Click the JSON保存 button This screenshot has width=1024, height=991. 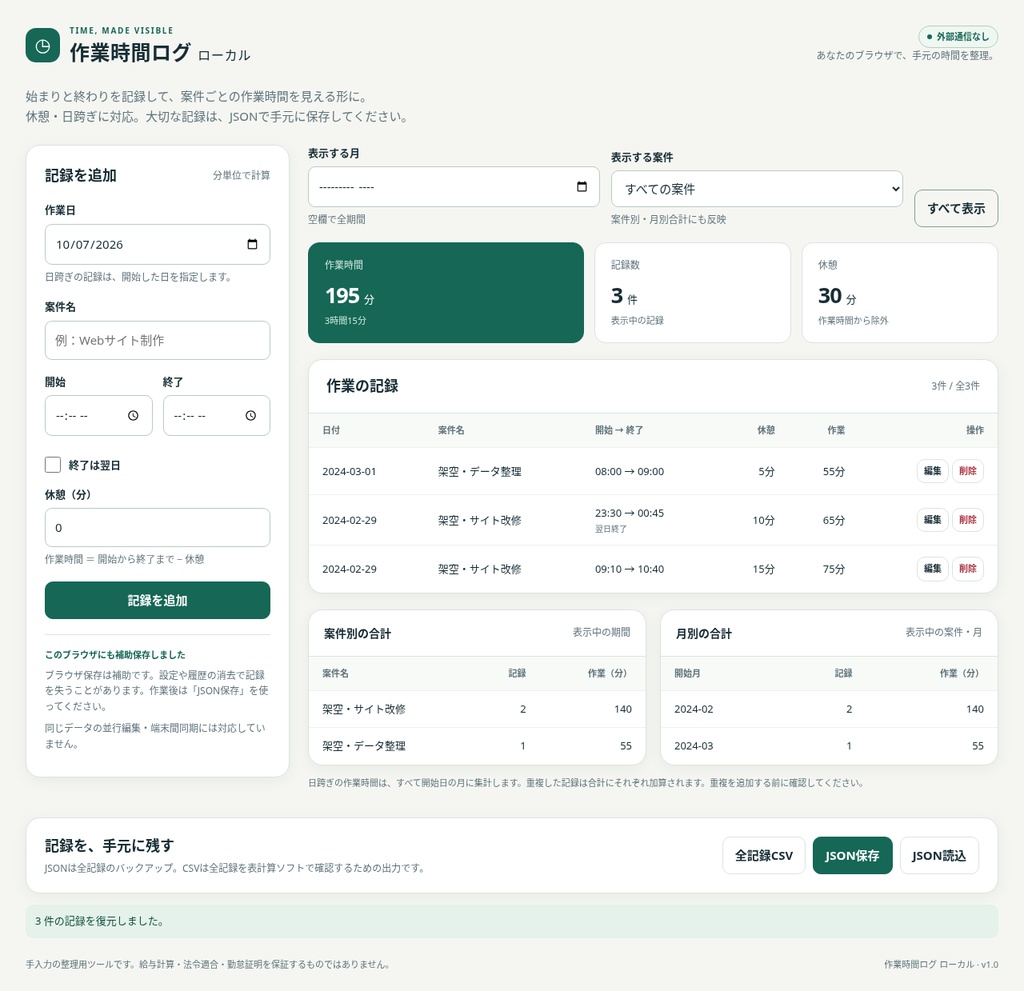[x=852, y=855]
